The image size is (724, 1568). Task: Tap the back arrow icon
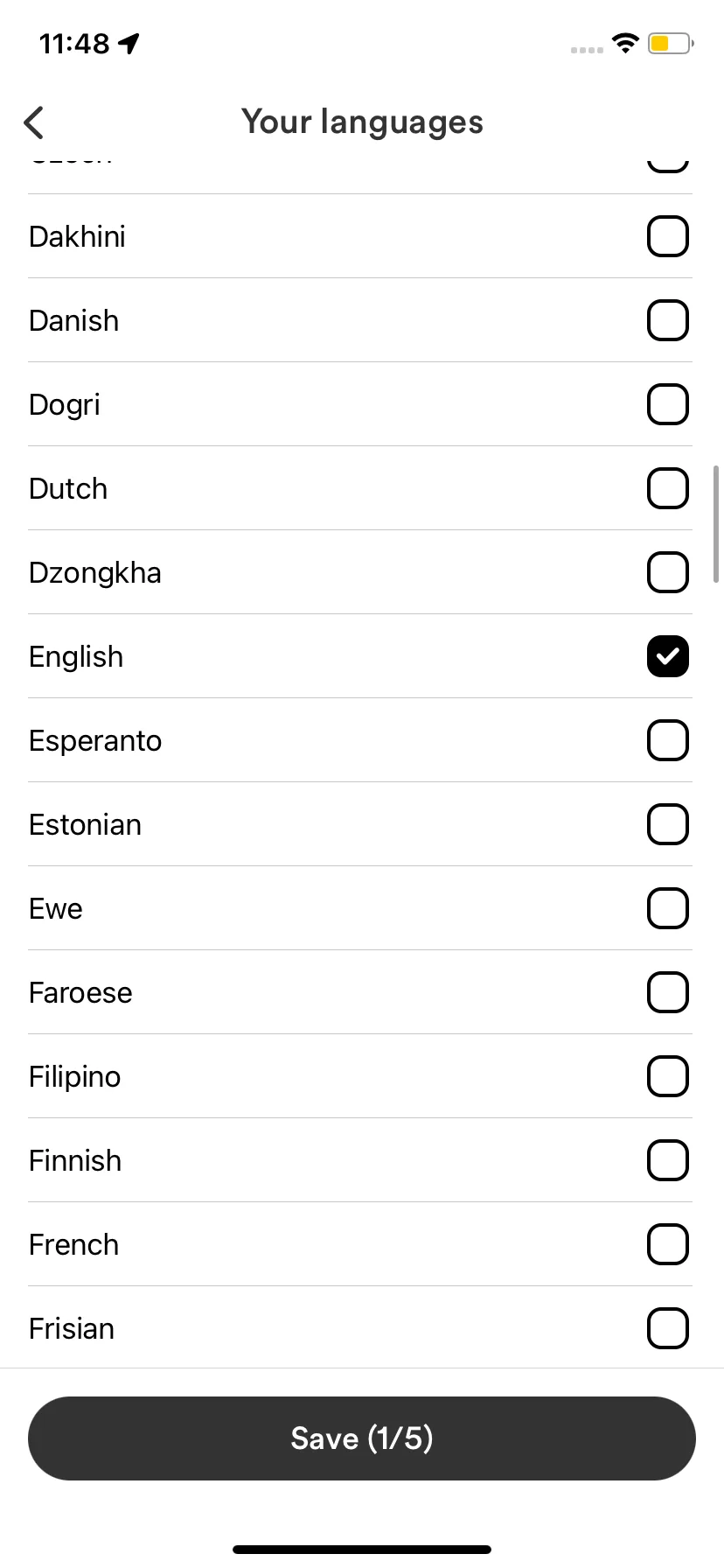34,122
